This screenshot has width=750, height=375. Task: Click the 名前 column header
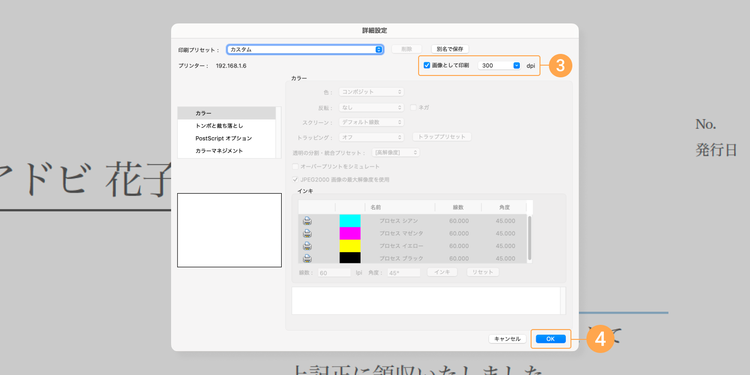click(x=400, y=207)
